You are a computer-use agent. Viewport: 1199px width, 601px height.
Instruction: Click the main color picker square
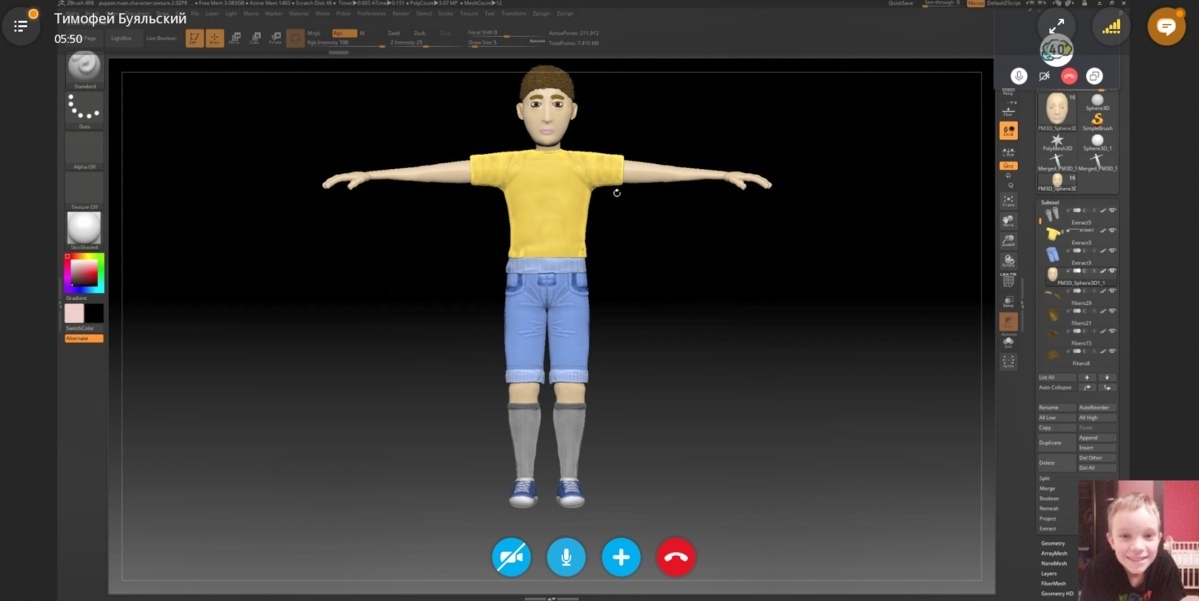[84, 273]
